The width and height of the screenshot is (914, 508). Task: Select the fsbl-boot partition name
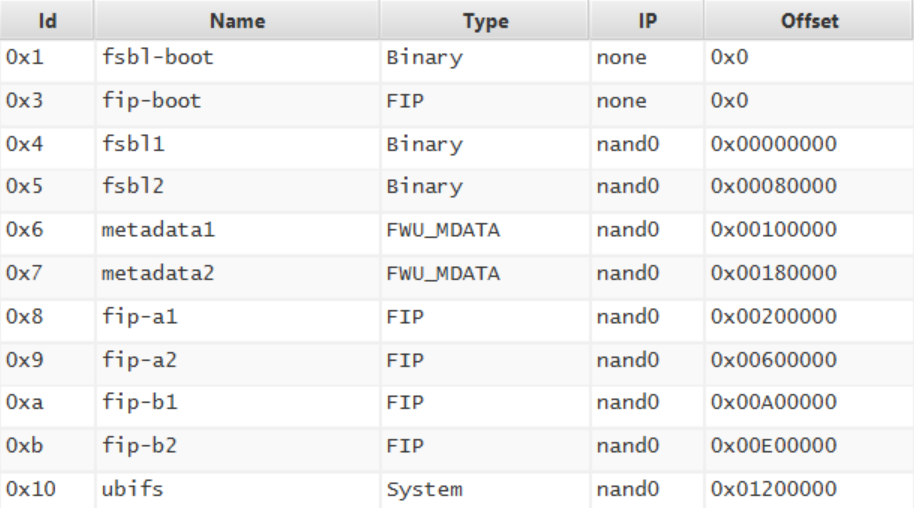coord(158,58)
